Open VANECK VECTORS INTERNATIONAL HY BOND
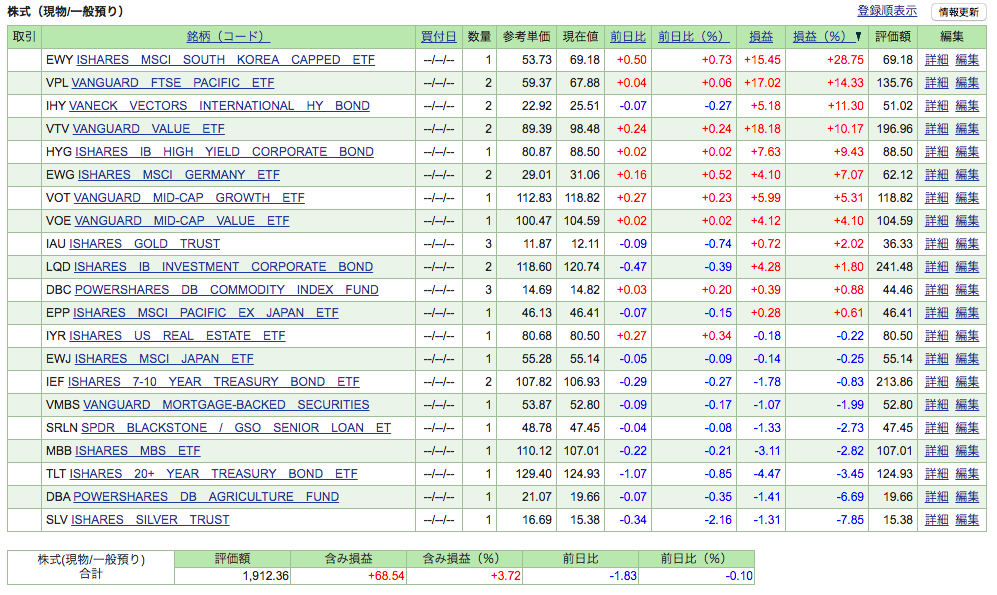The width and height of the screenshot is (997, 595). point(219,106)
